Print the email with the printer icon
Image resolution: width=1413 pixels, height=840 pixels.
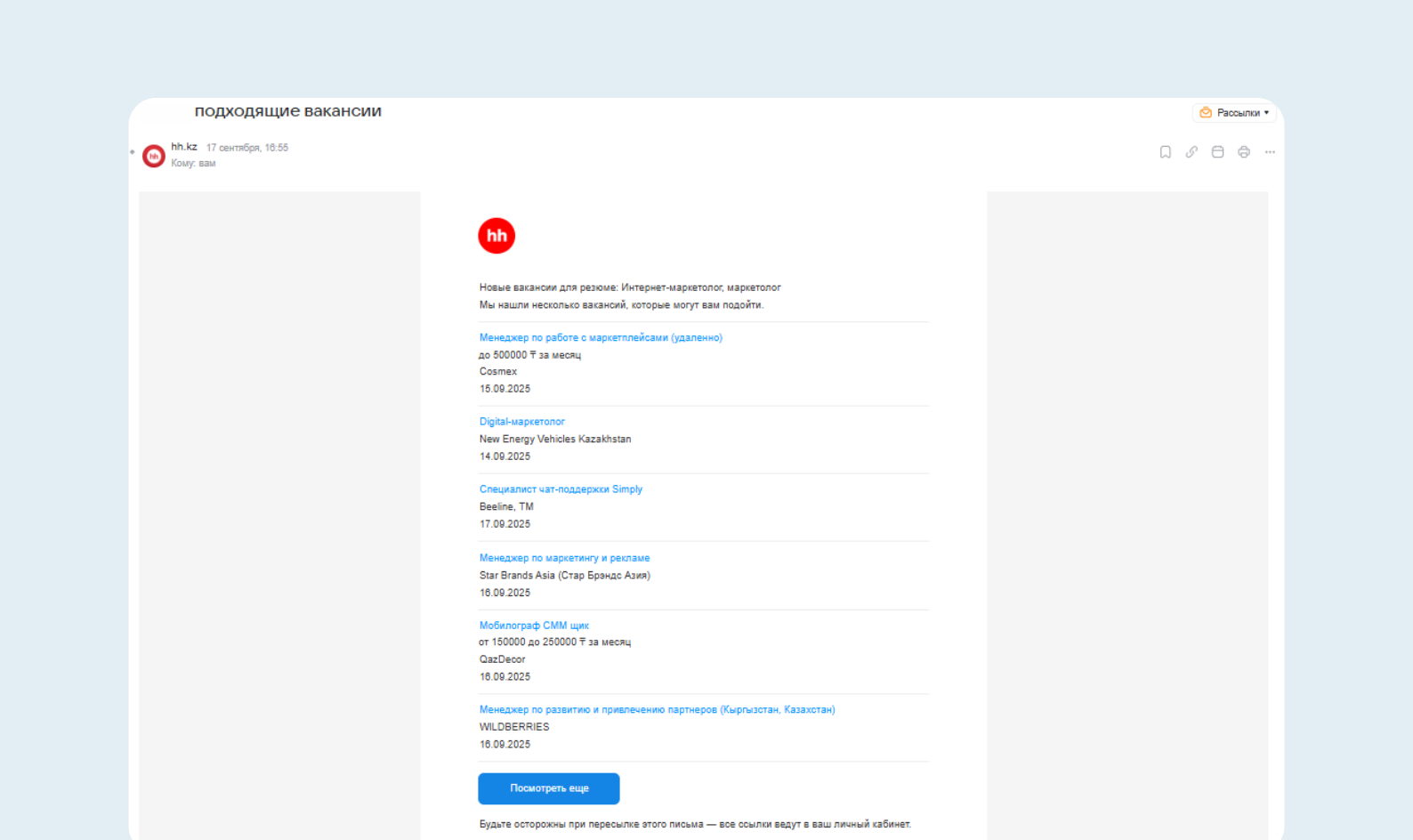(1244, 152)
